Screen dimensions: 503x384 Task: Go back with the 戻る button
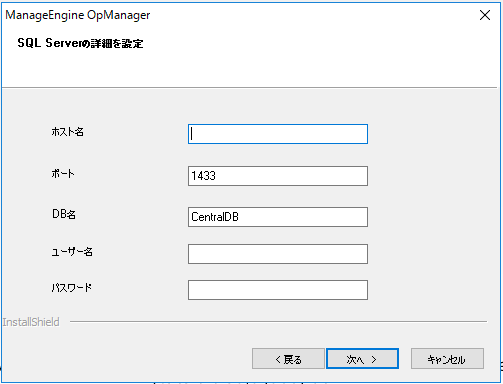coord(288,359)
